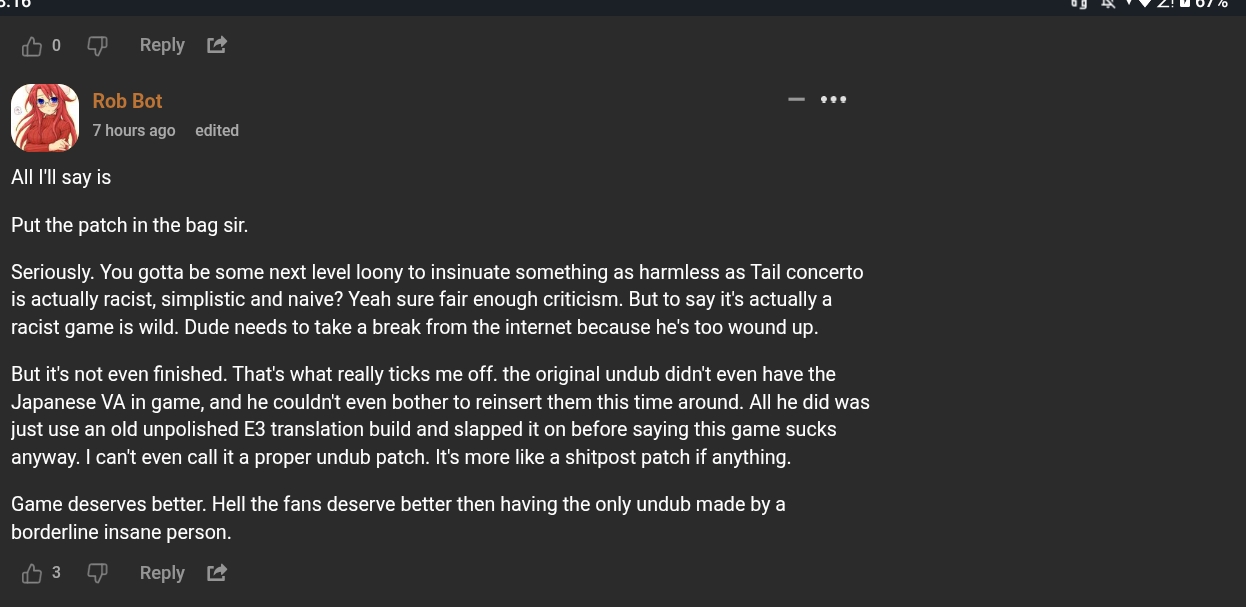Downvote Rob Bot's comment with thumbs down
Image resolution: width=1246 pixels, height=607 pixels.
pos(97,573)
